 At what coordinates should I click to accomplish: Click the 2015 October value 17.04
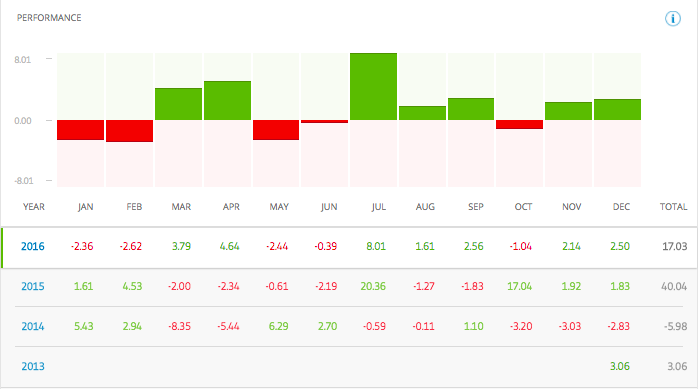(x=519, y=286)
